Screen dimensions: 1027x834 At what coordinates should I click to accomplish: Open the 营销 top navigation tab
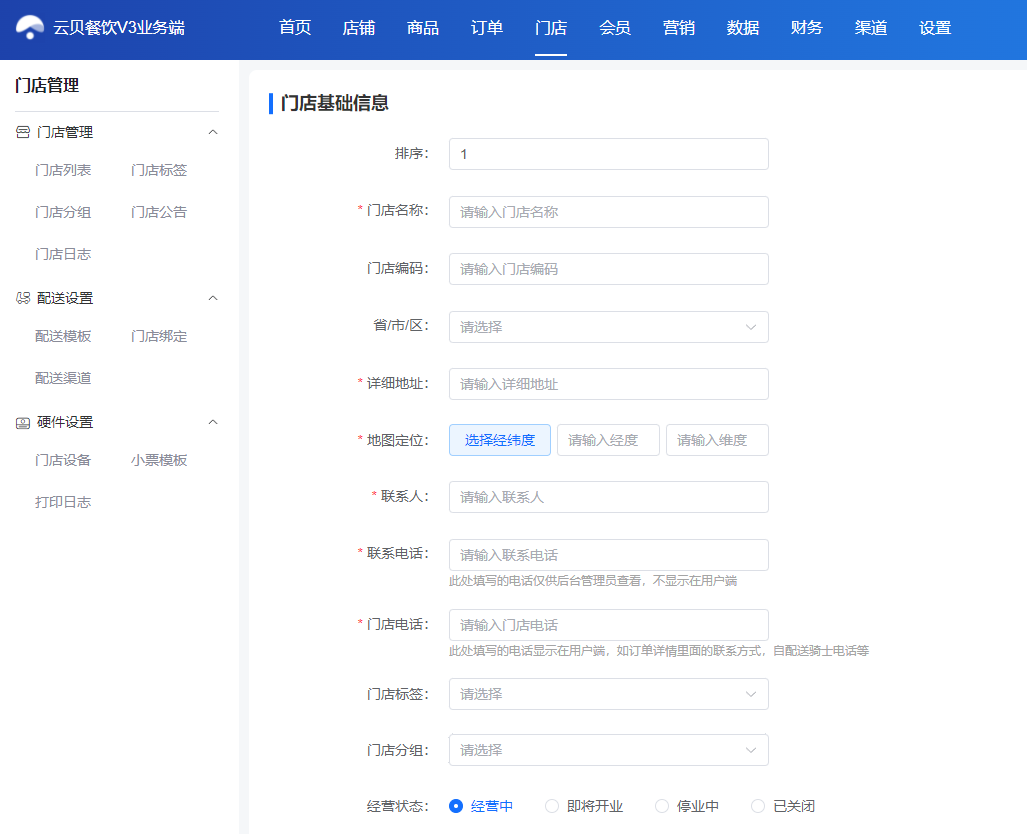679,28
